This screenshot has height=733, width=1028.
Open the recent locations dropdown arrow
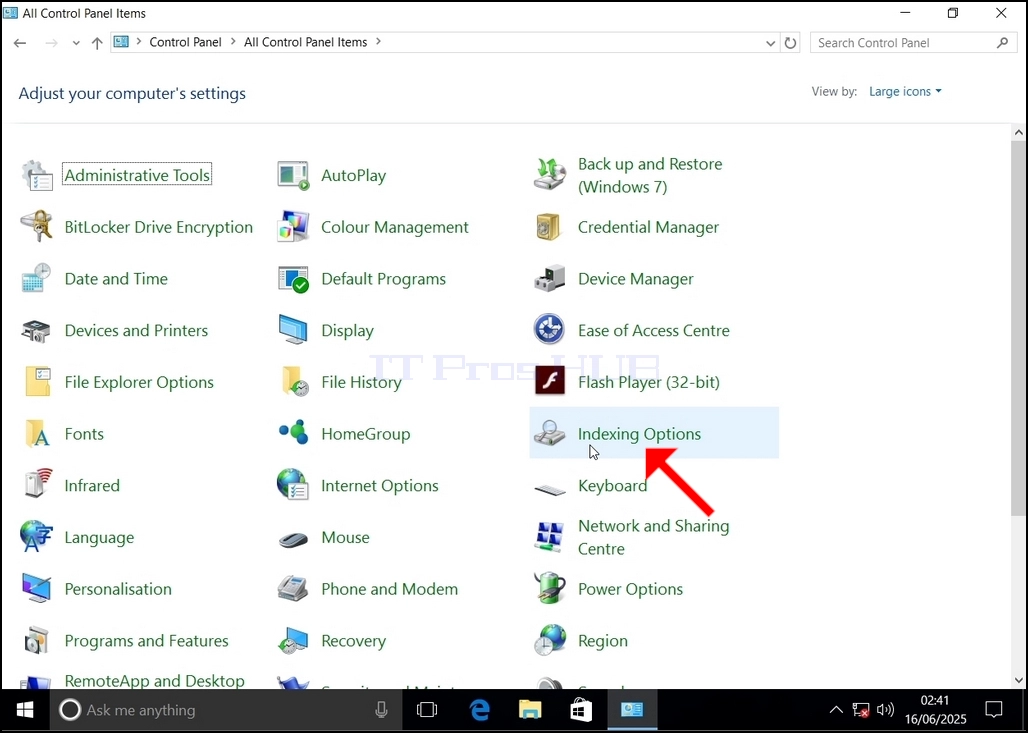(x=76, y=43)
